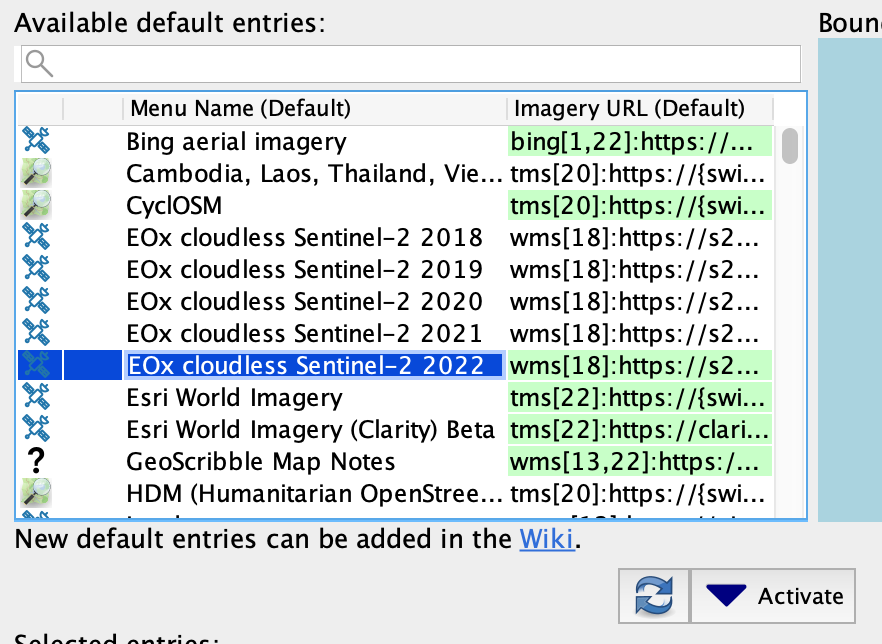Click the satellite icon beside Bing aerial imagery
This screenshot has width=882, height=644.
(36, 142)
